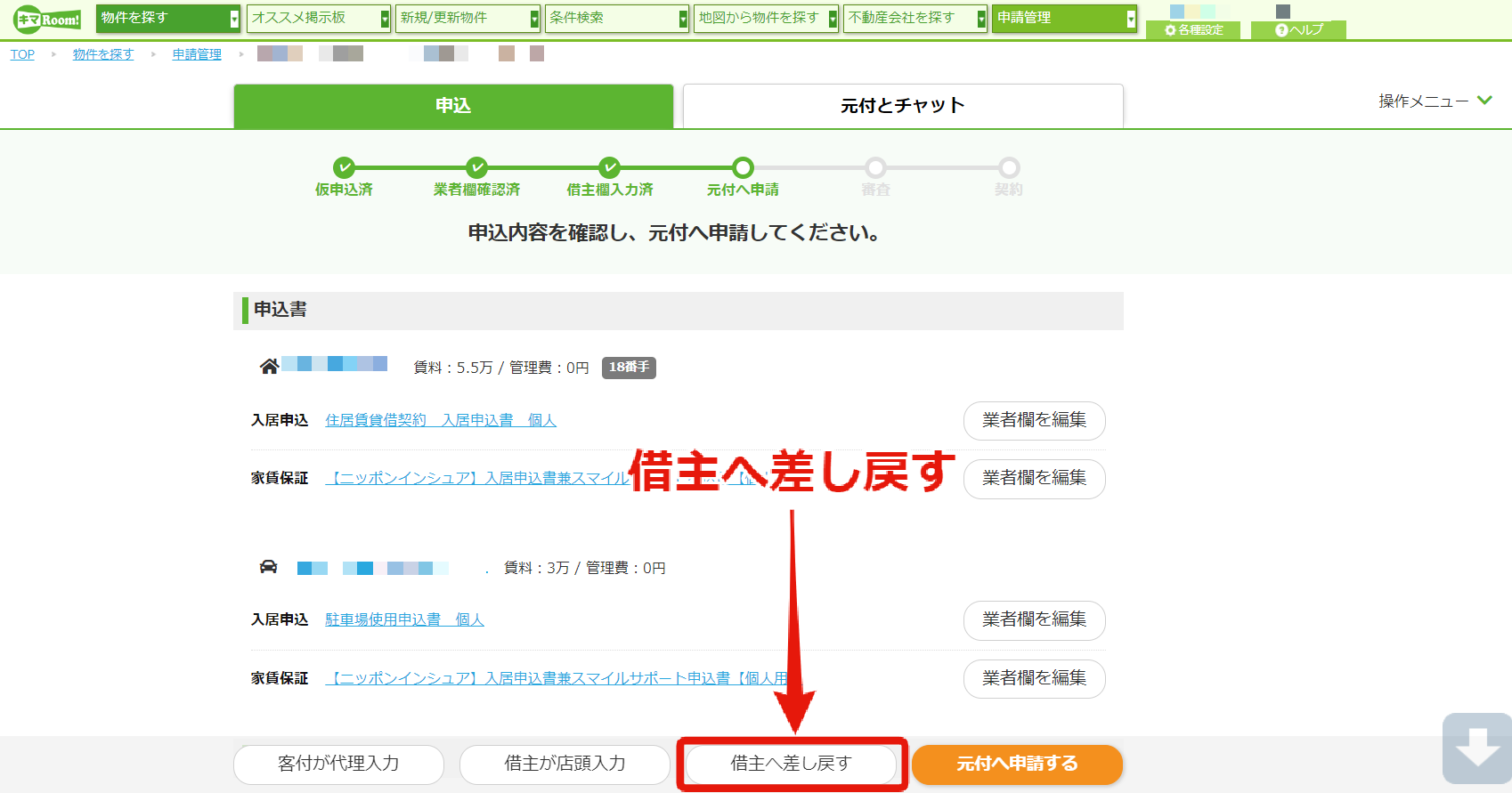Open the 住居賃貸借契約 入居申込書 個人 link

(441, 420)
